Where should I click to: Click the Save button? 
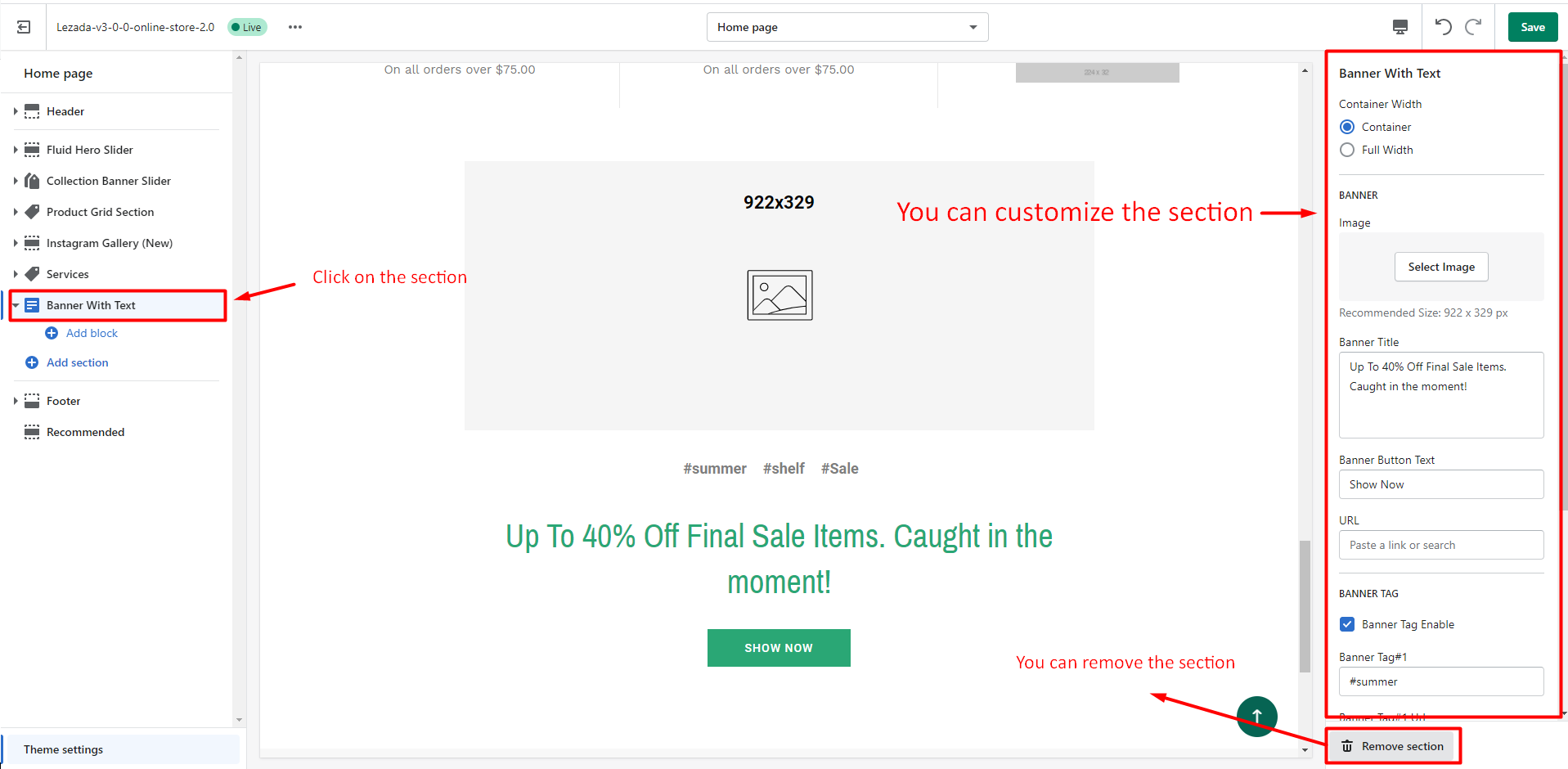tap(1532, 26)
